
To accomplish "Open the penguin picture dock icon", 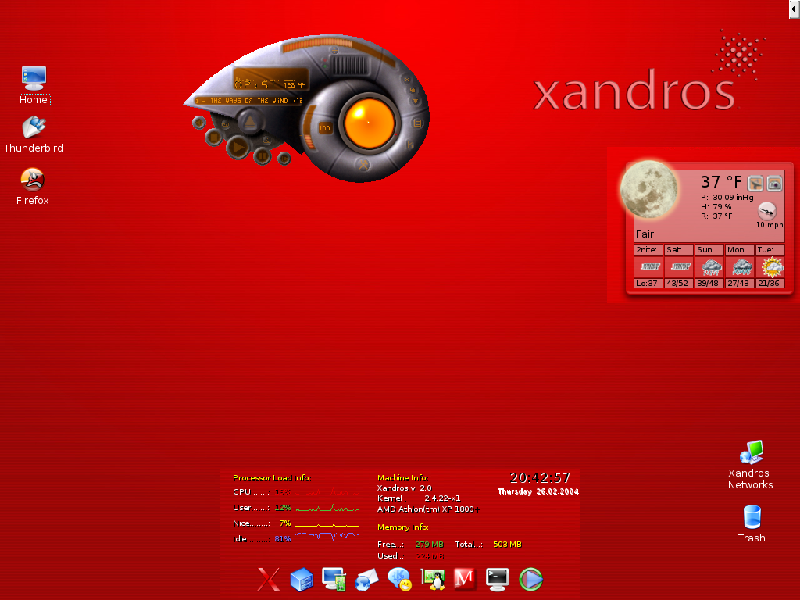I will [433, 580].
